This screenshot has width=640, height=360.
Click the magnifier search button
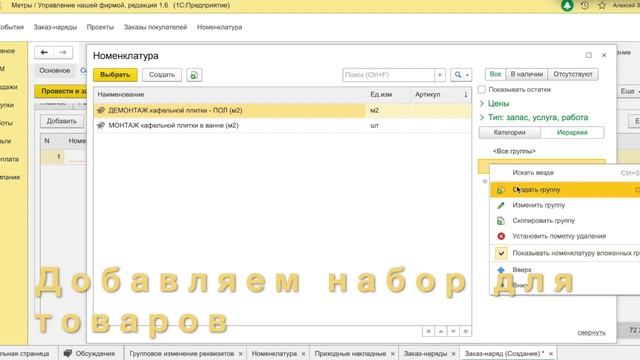(458, 75)
